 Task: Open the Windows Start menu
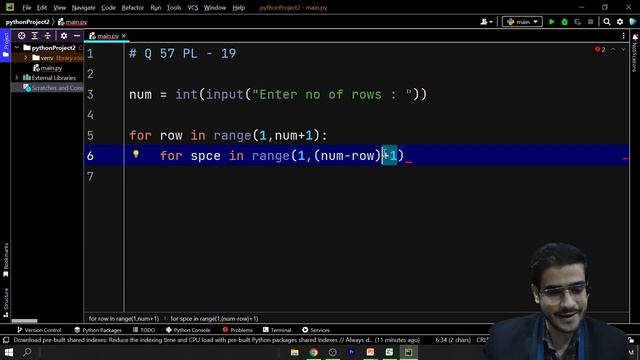click(x=9, y=352)
